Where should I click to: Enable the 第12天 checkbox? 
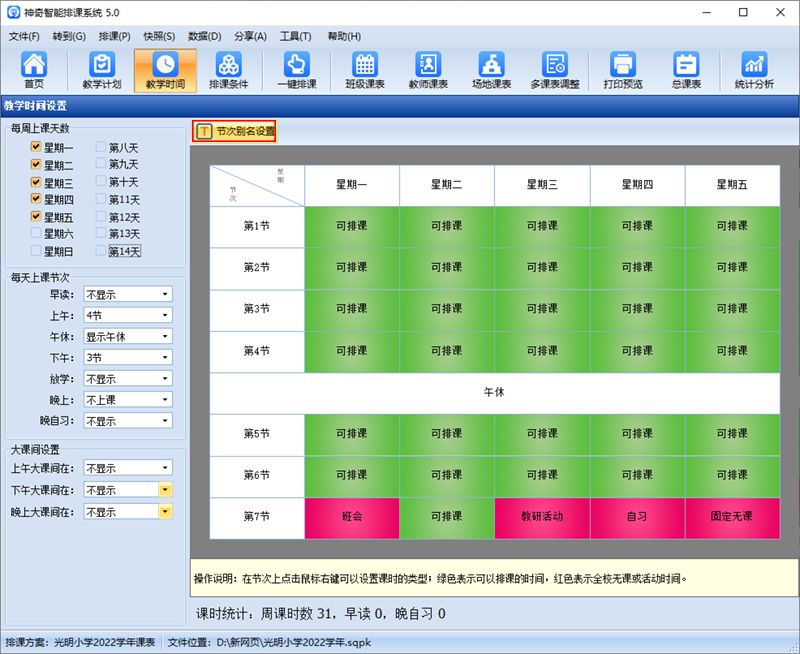pyautogui.click(x=101, y=216)
